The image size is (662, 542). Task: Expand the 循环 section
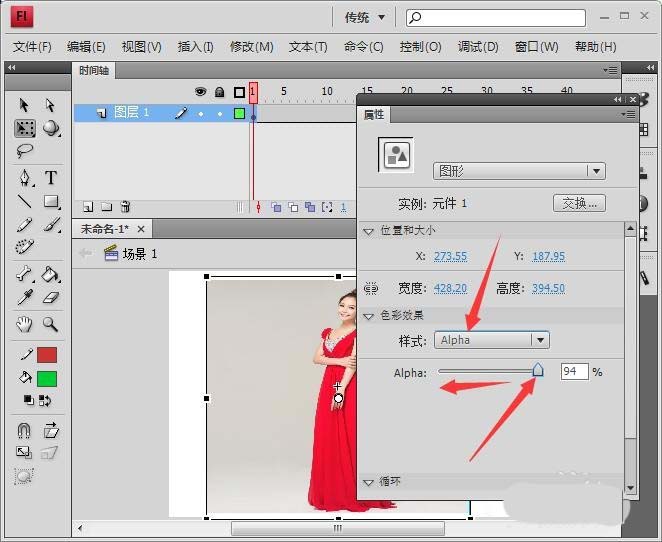[369, 482]
